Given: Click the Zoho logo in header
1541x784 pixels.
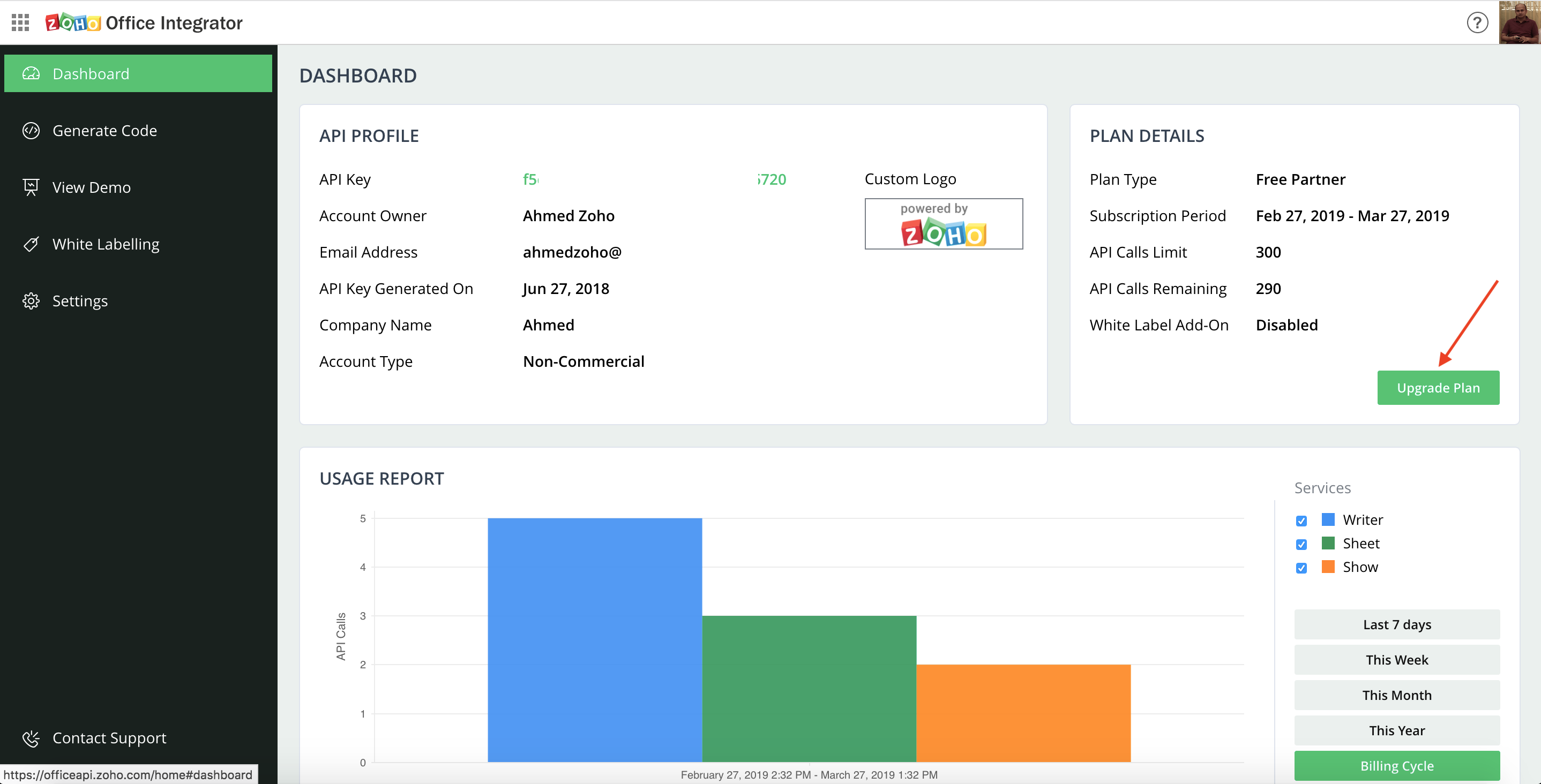Looking at the screenshot, I should pyautogui.click(x=73, y=22).
